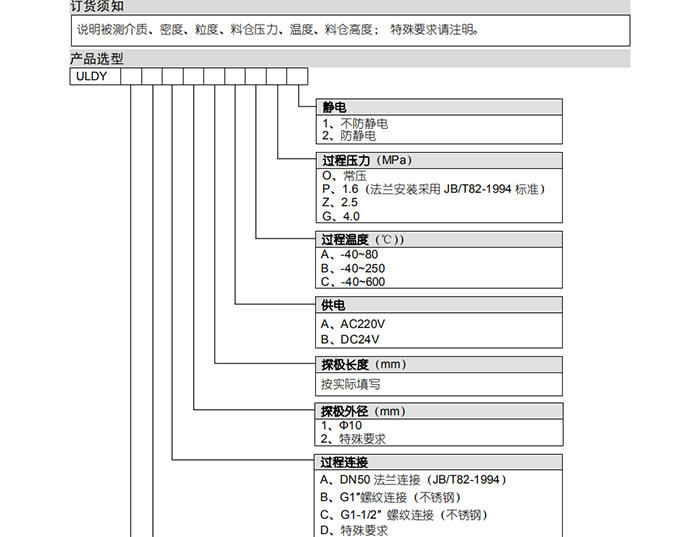The width and height of the screenshot is (700, 537).
Task: Select the A、AC220V power option
Action: tap(353, 324)
